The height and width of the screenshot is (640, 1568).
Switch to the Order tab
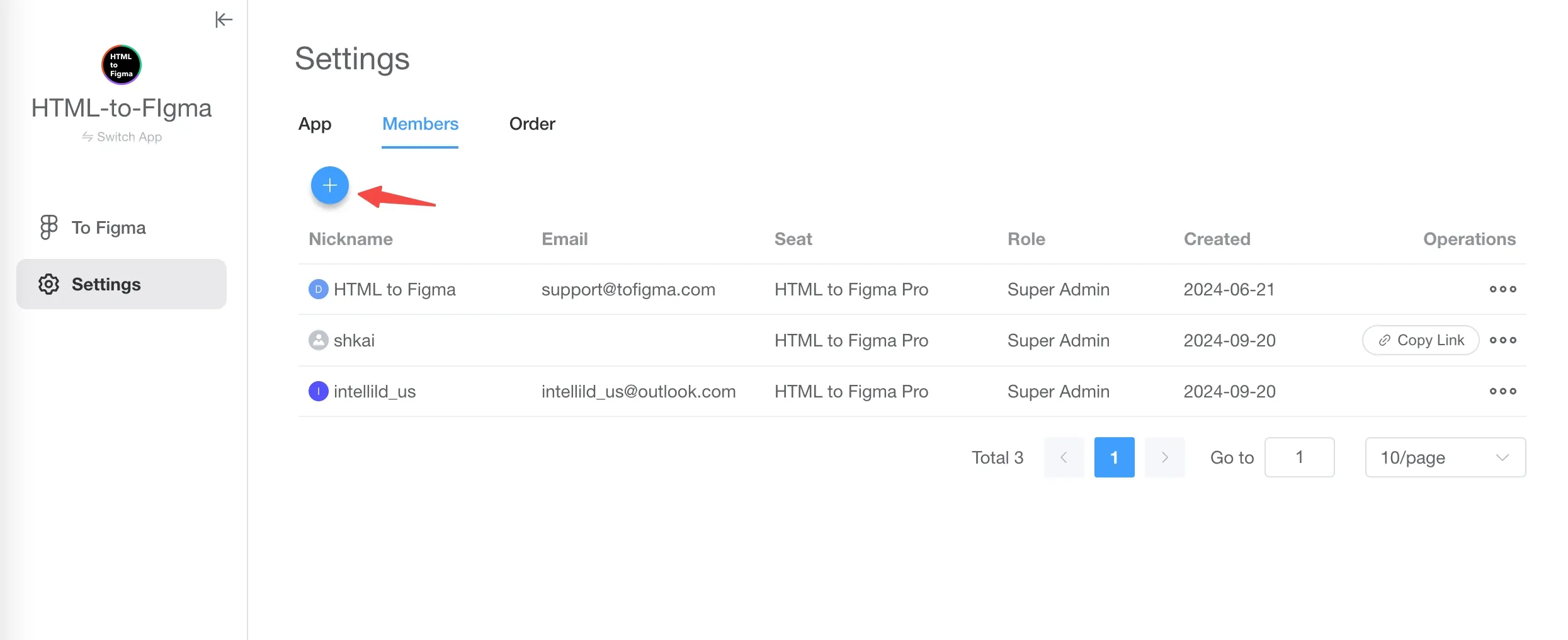click(x=532, y=124)
